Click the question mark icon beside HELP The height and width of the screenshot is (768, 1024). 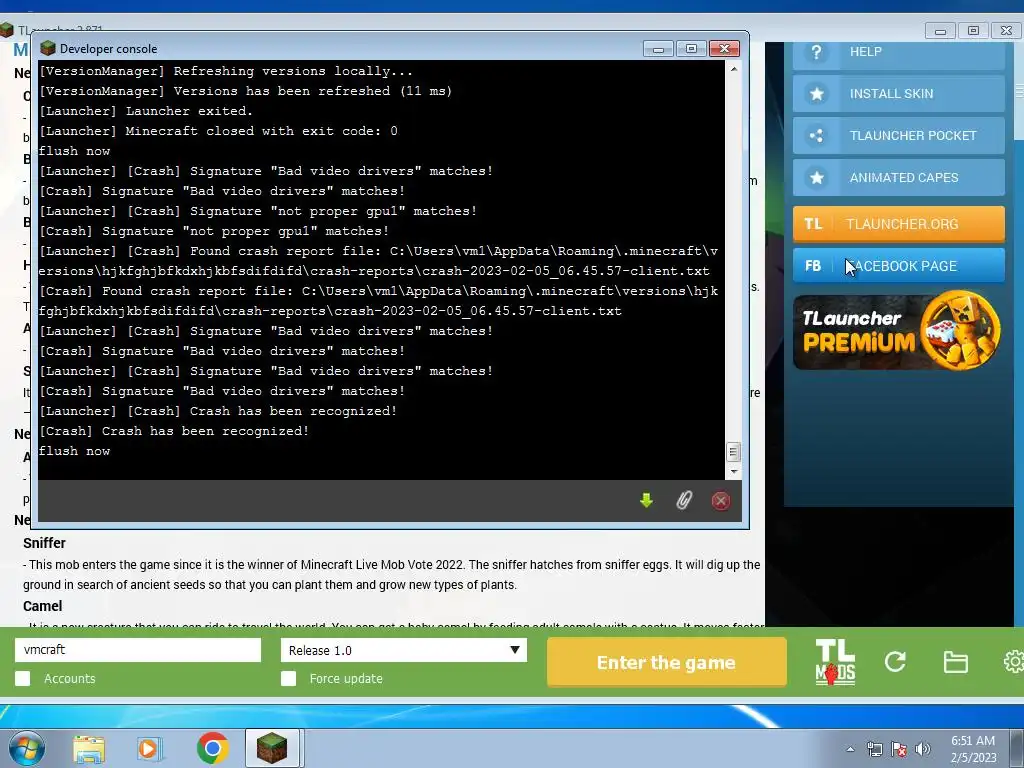(x=816, y=52)
